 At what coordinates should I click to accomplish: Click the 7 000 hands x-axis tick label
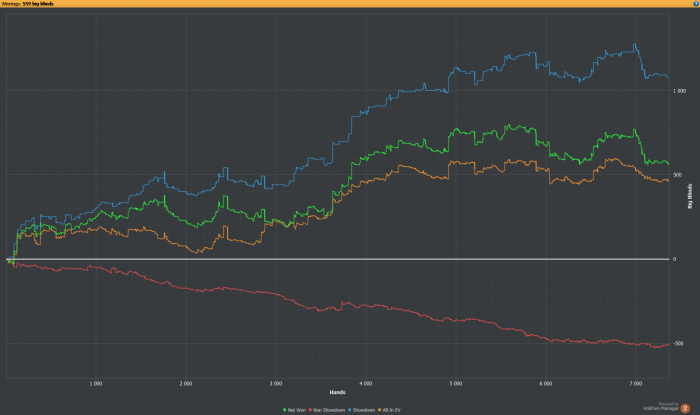click(636, 384)
